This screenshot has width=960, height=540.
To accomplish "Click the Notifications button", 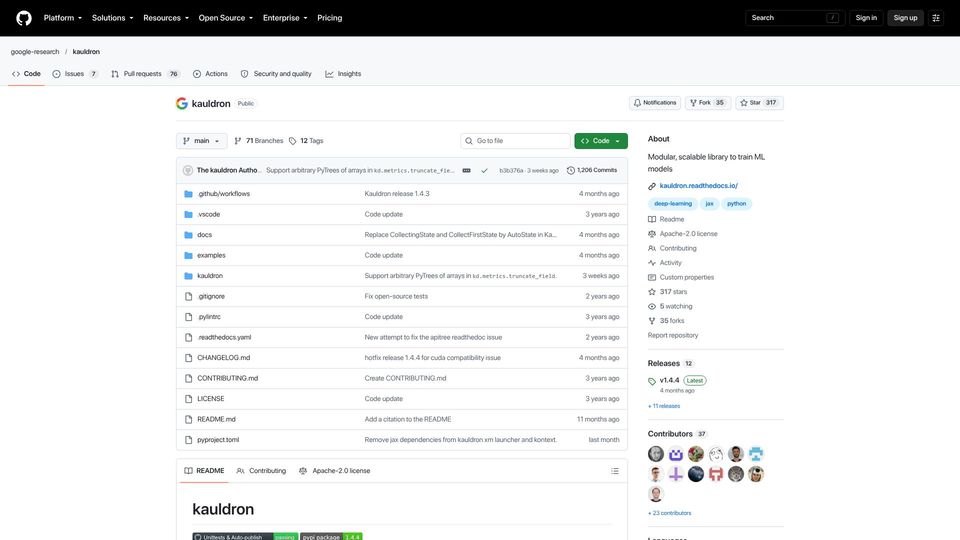I will (x=654, y=103).
